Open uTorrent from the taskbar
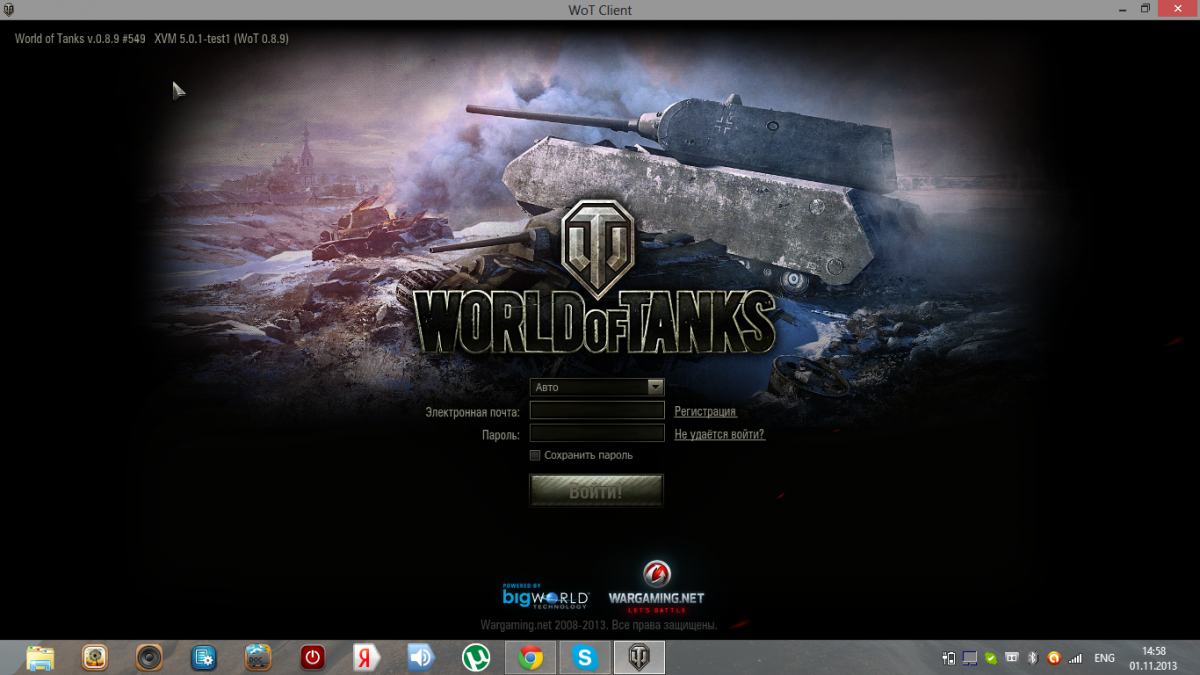Screen dimensions: 1200x675 [476, 657]
